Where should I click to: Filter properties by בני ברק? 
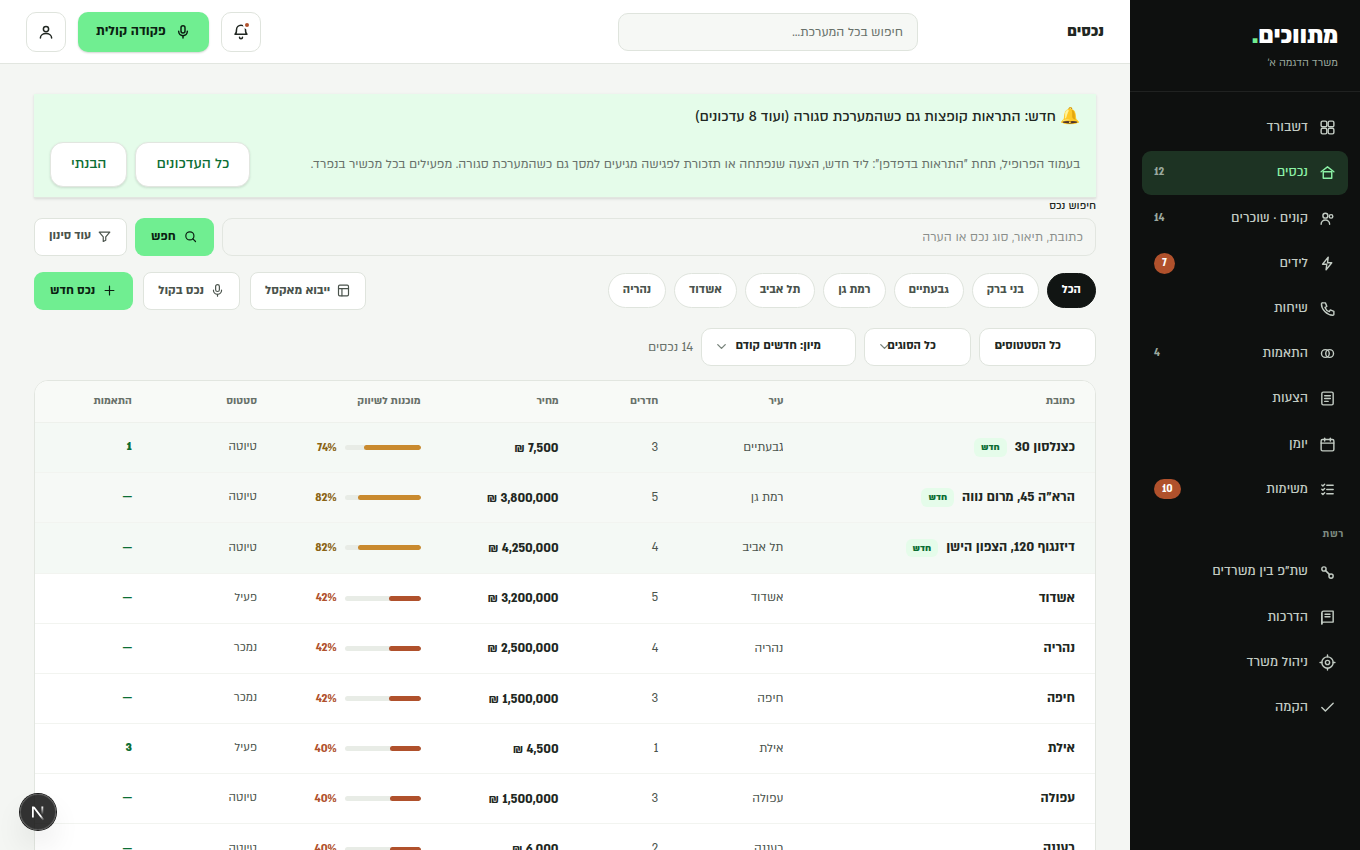pyautogui.click(x=1005, y=290)
